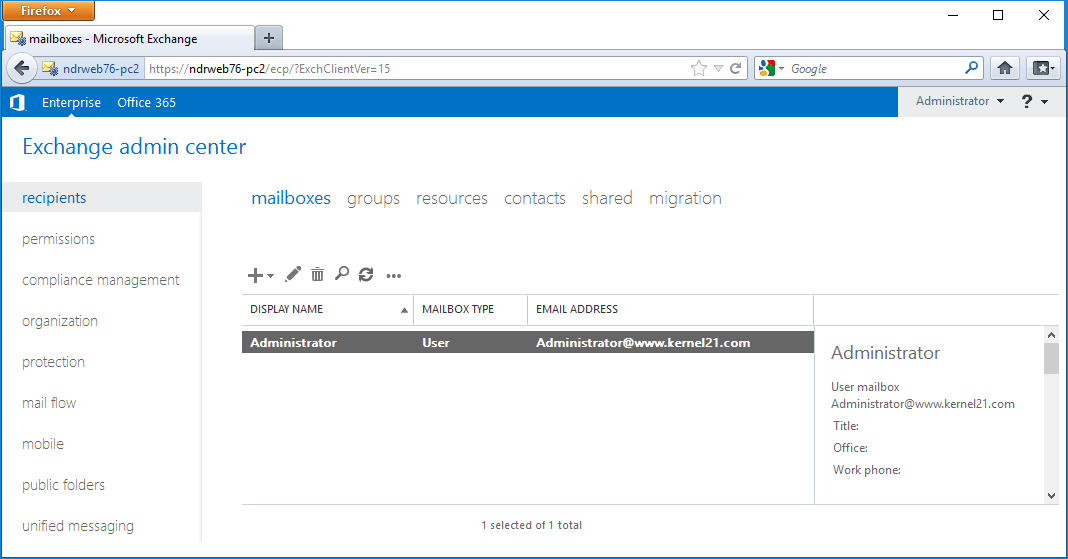Go to compliance management
This screenshot has width=1068, height=559.
click(101, 280)
